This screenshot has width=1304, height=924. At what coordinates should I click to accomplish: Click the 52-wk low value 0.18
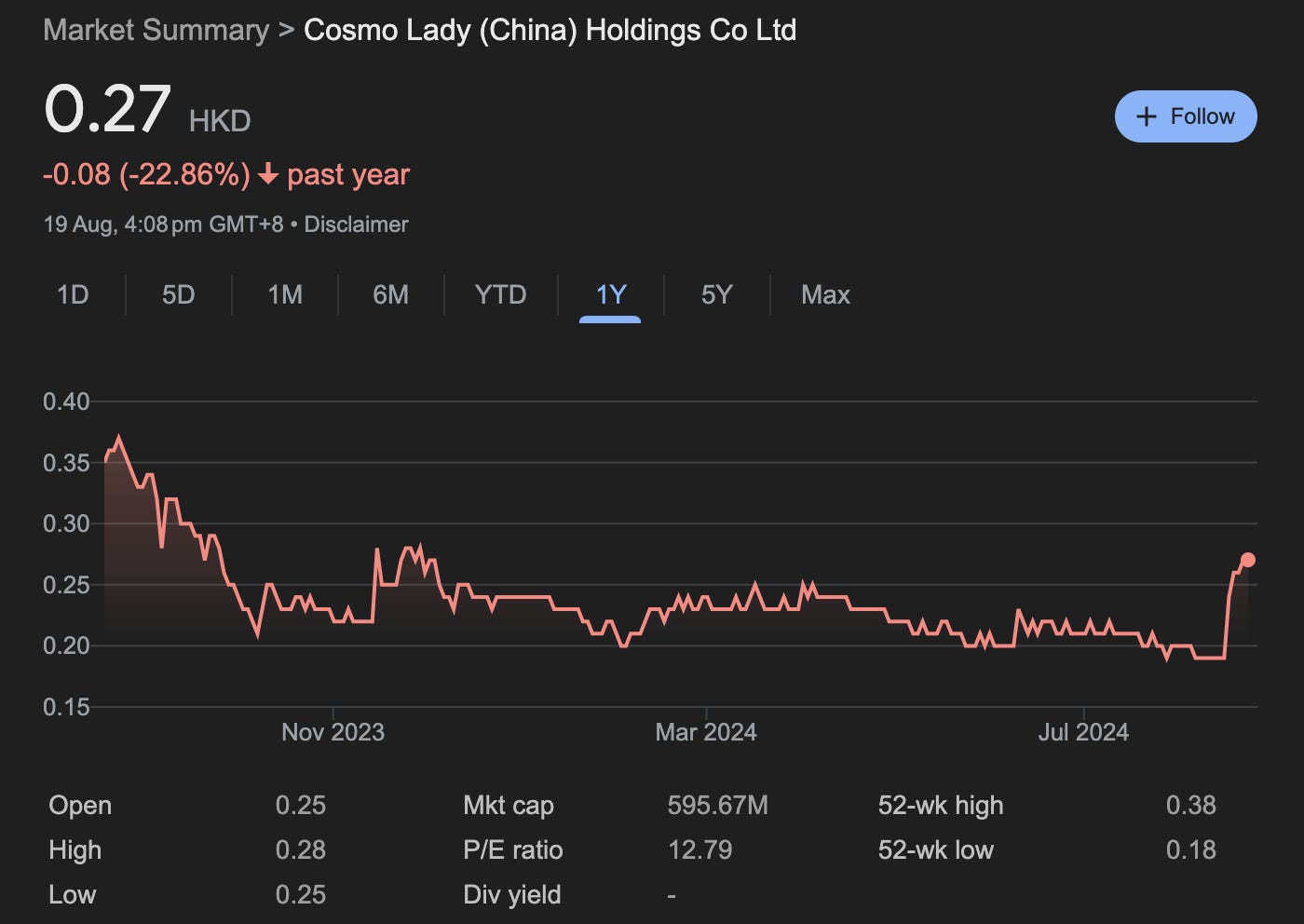point(1190,849)
